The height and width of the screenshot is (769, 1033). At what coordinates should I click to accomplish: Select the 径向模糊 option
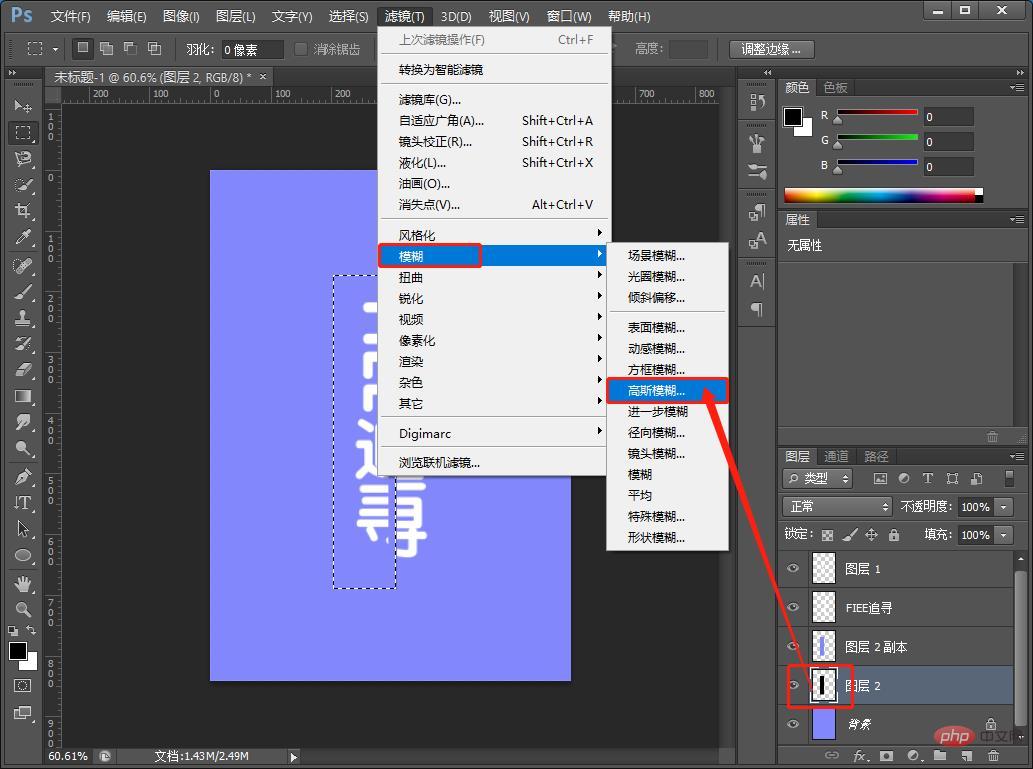tap(667, 432)
